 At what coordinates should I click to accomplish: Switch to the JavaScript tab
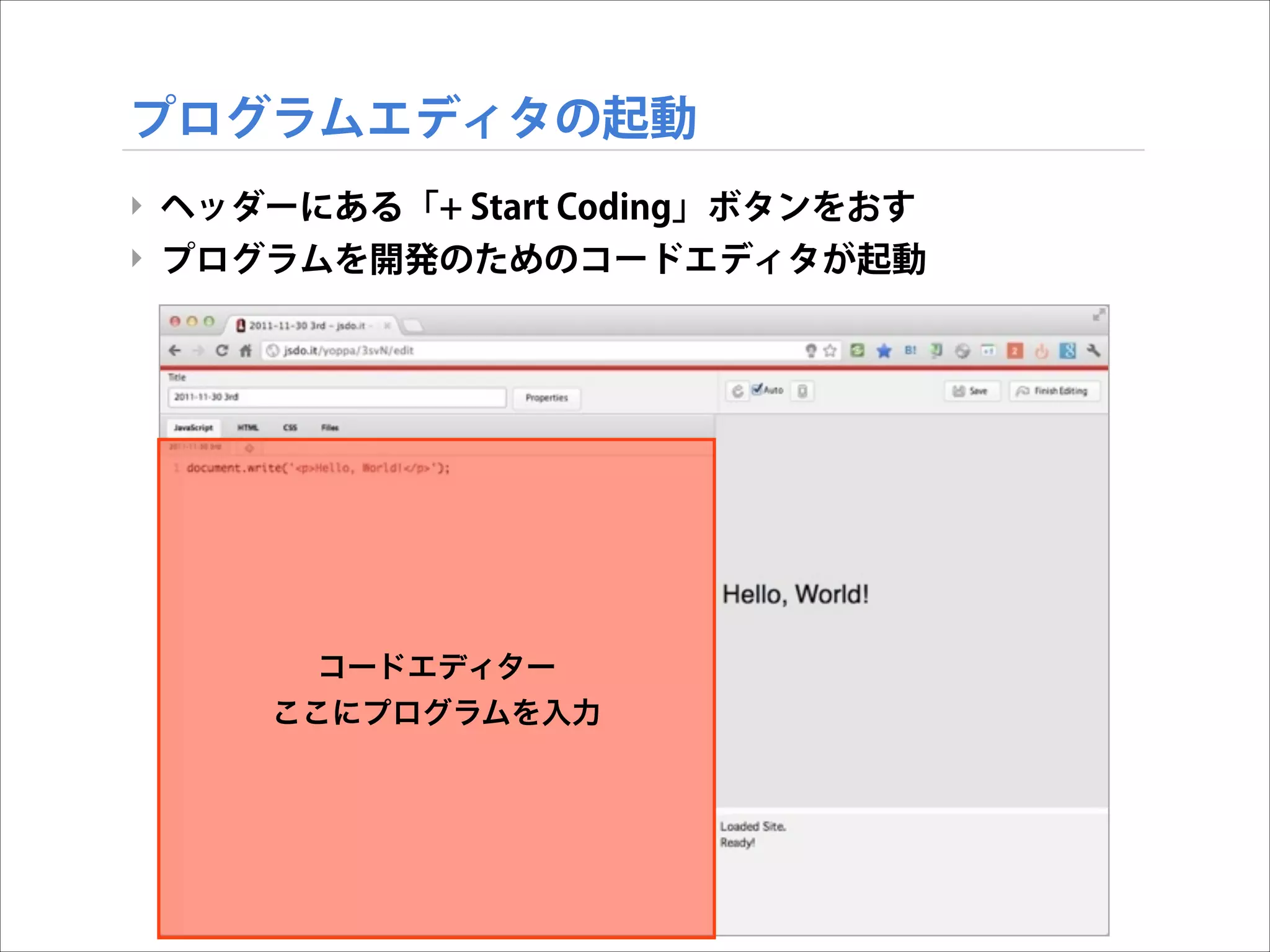(193, 428)
